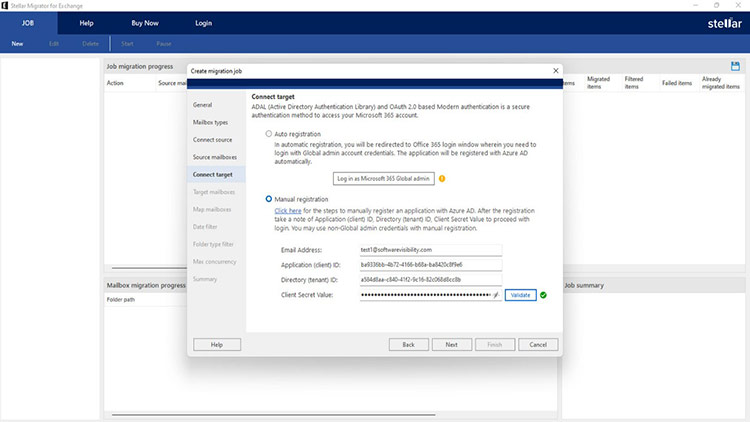750x422 pixels.
Task: Click the green validation checkmark icon
Action: tap(544, 296)
